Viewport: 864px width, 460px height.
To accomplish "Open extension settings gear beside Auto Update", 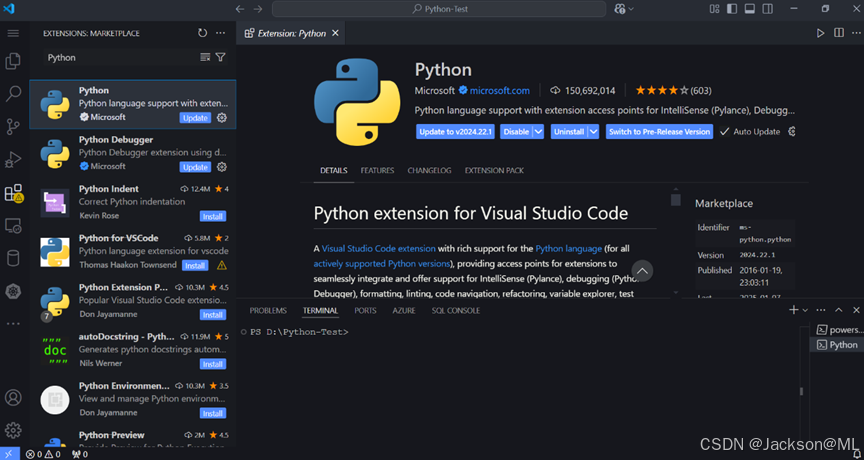I will [x=792, y=132].
